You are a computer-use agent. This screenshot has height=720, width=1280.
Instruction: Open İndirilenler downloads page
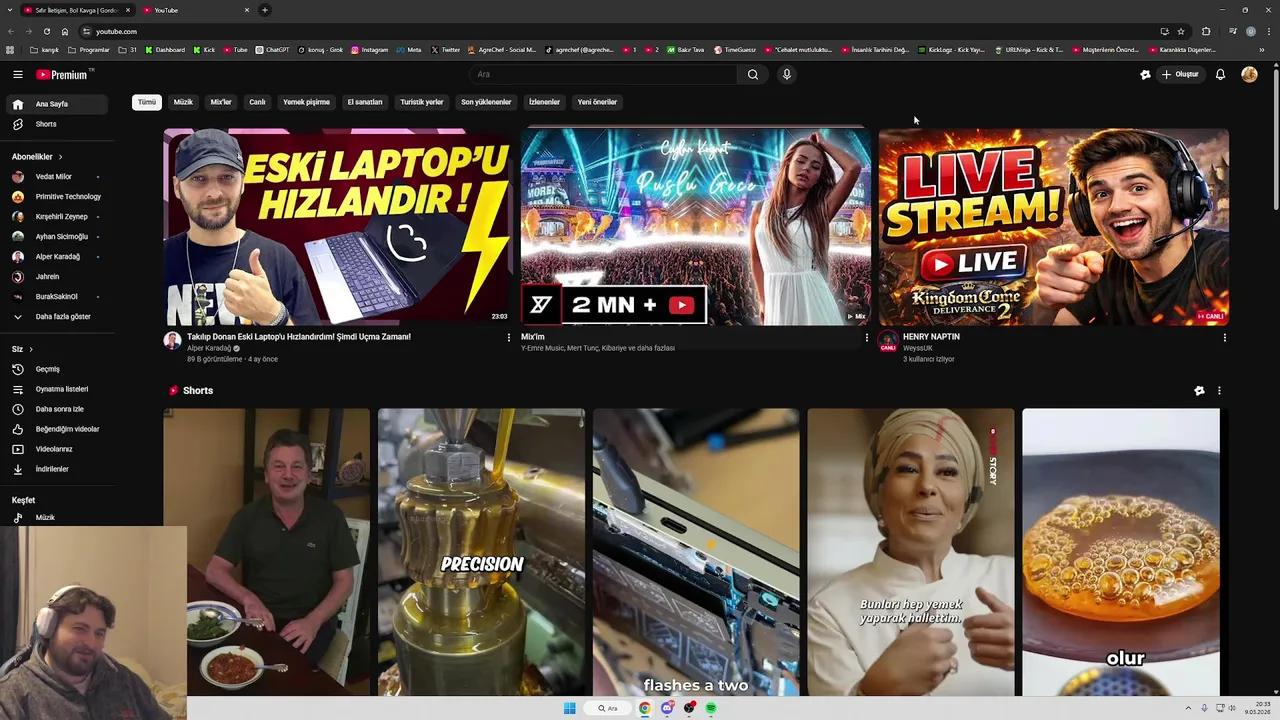[56, 469]
